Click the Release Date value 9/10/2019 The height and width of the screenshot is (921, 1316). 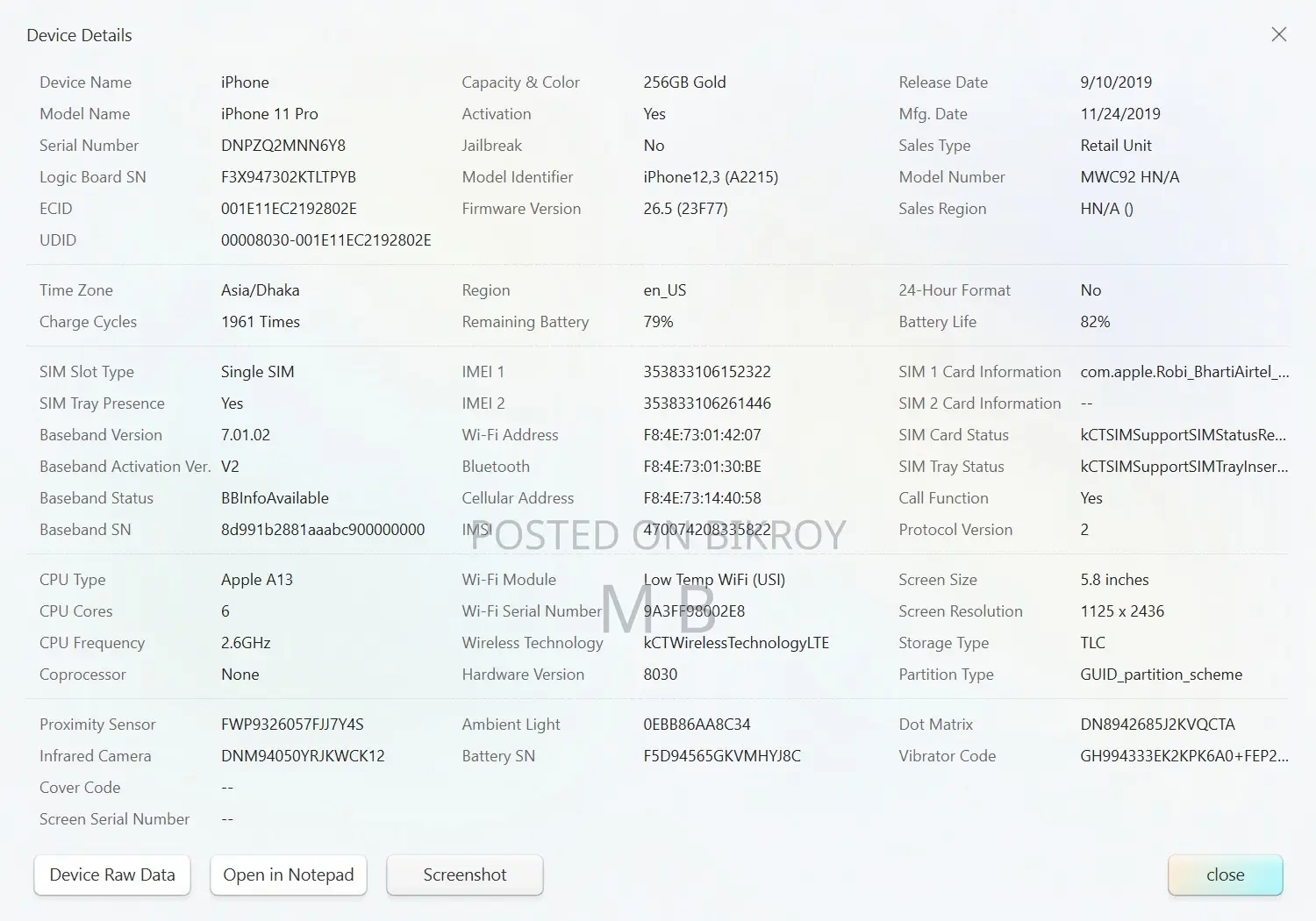(1116, 82)
